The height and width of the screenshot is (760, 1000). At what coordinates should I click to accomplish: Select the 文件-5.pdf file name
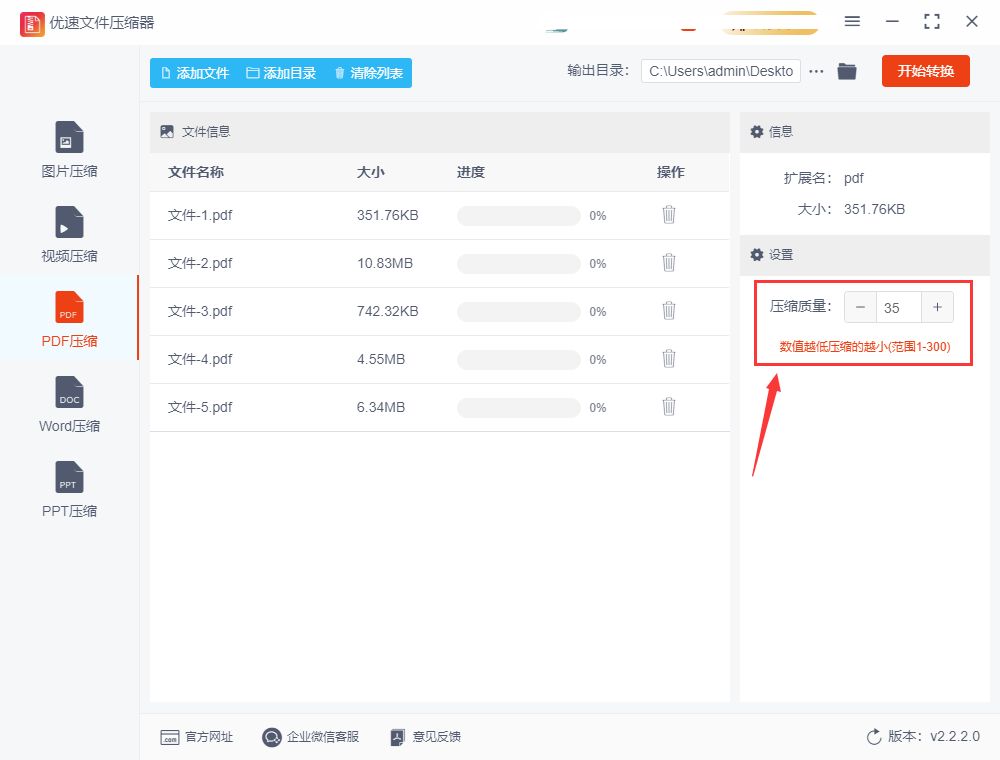pyautogui.click(x=200, y=407)
